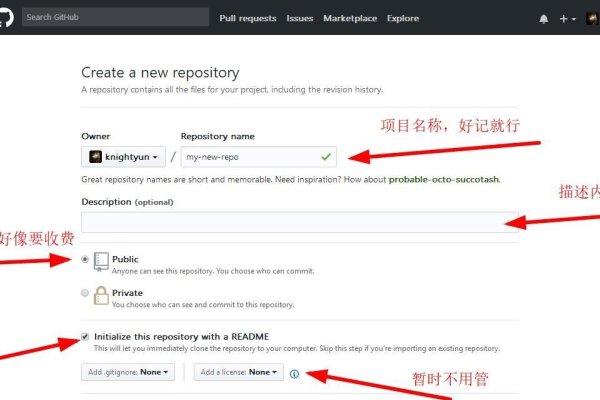Image resolution: width=600 pixels, height=400 pixels.
Task: Toggle Initialize this repository with a README
Action: tap(85, 336)
